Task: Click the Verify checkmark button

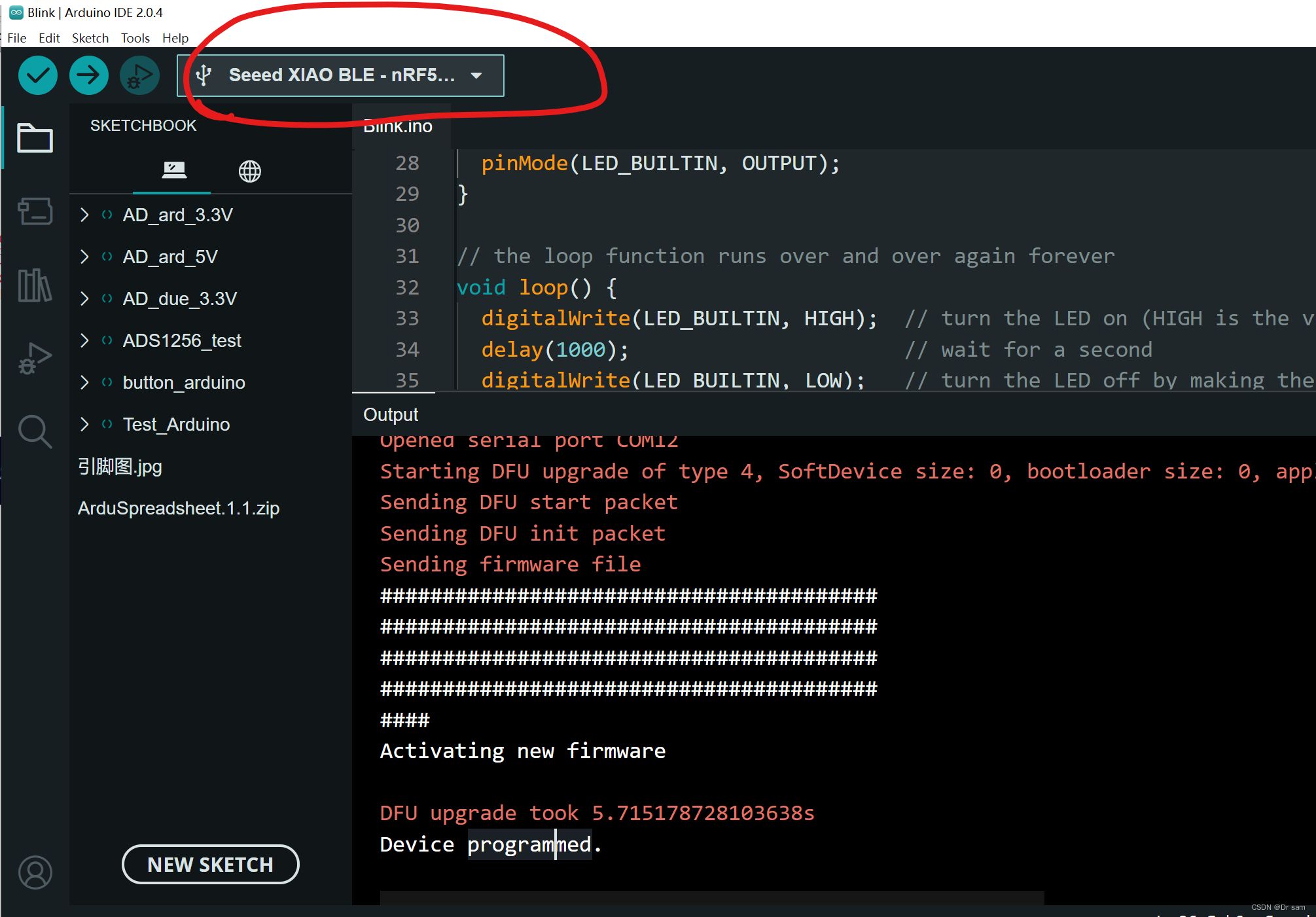Action: (x=38, y=75)
